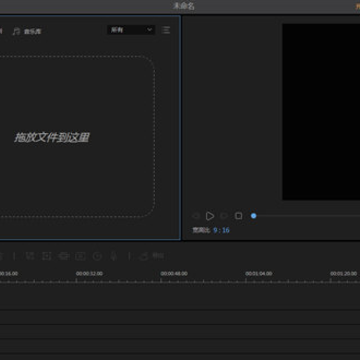Start voiceover with the microphone icon
Image resolution: width=360 pixels, height=360 pixels.
click(114, 256)
